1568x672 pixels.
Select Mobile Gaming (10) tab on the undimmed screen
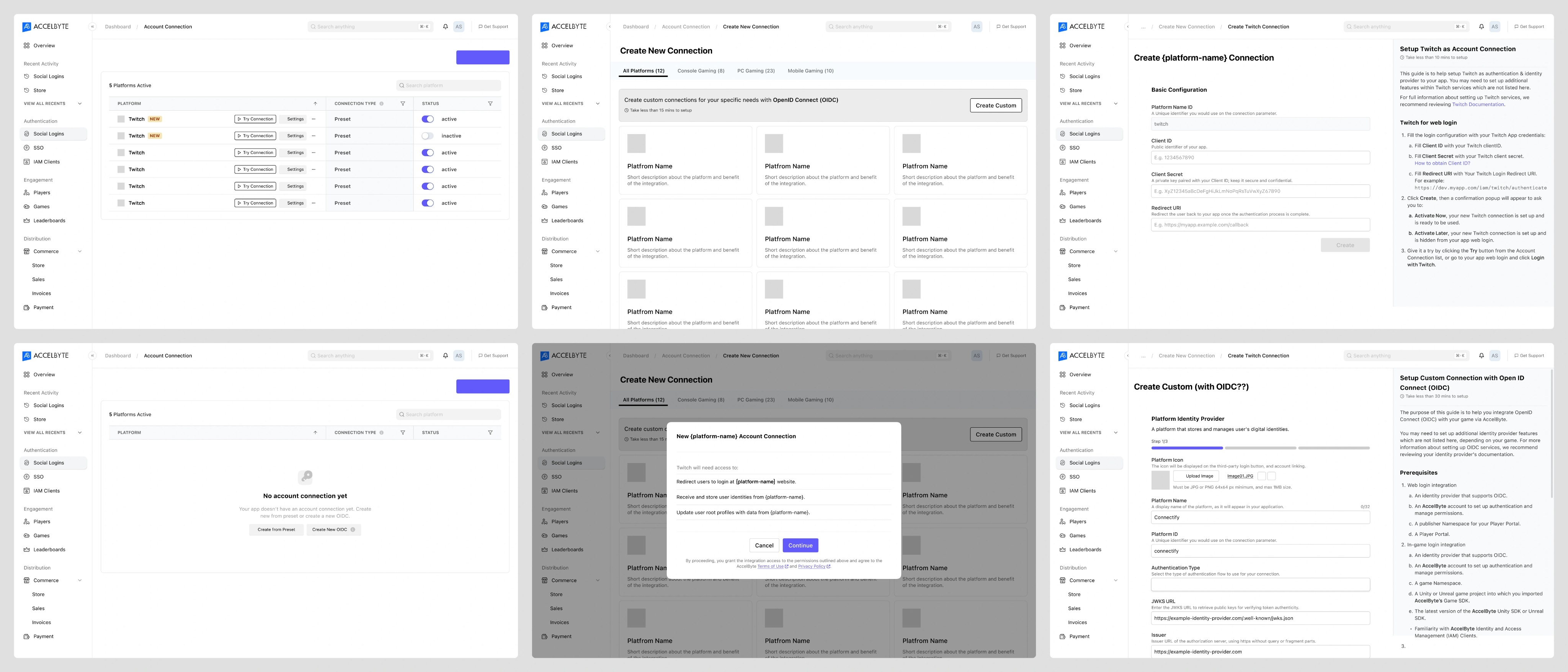pos(810,70)
